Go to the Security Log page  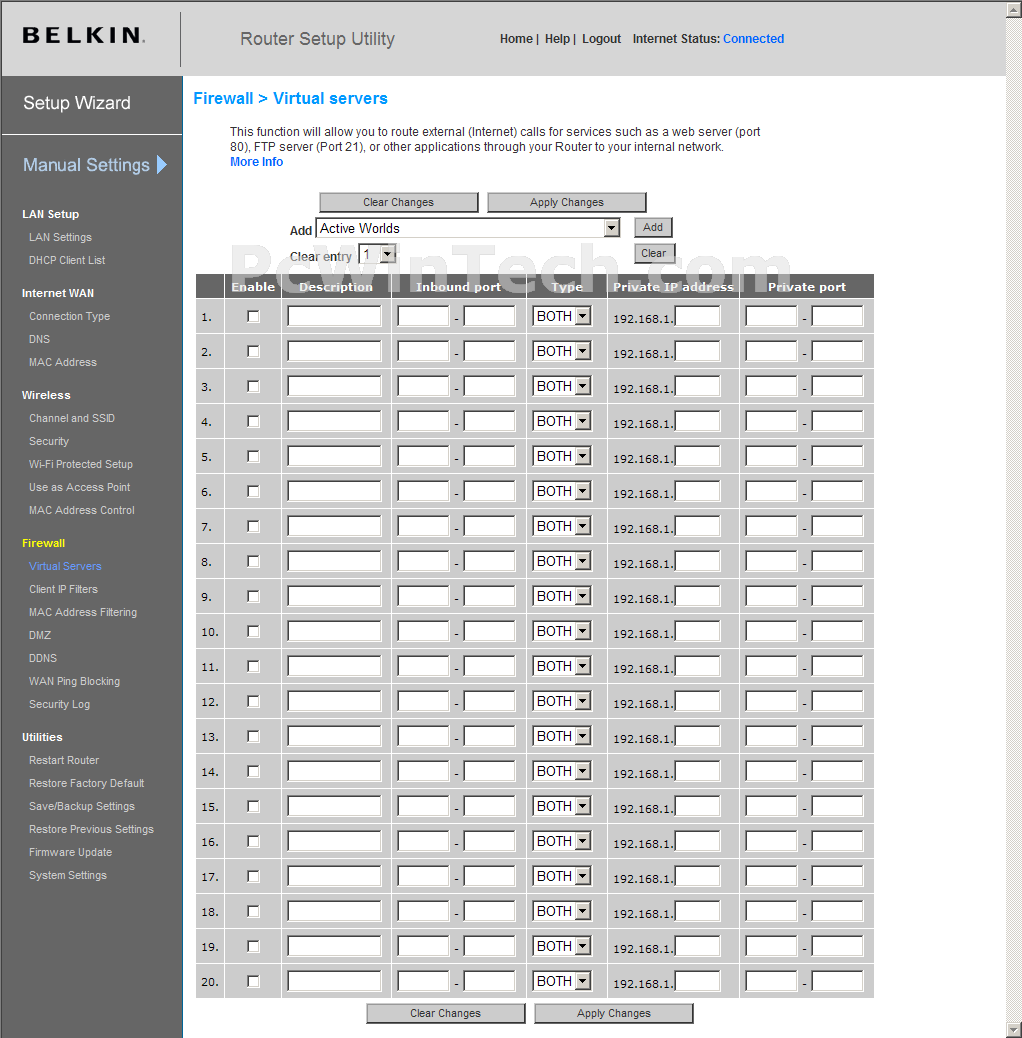[x=60, y=704]
